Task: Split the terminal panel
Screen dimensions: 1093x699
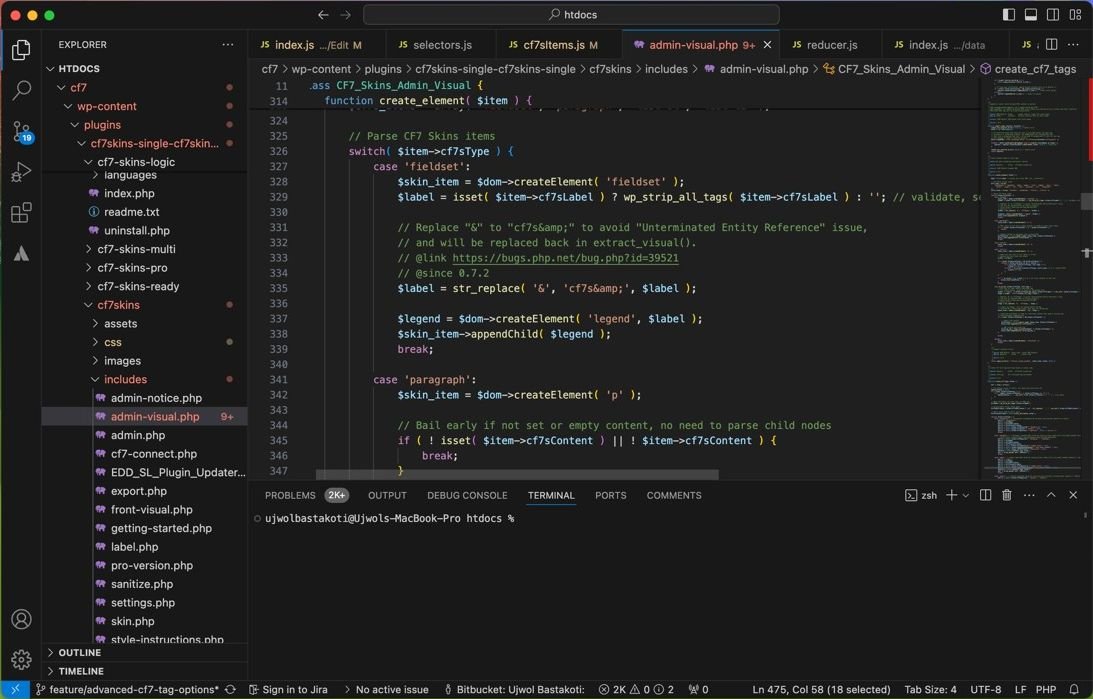Action: (985, 495)
